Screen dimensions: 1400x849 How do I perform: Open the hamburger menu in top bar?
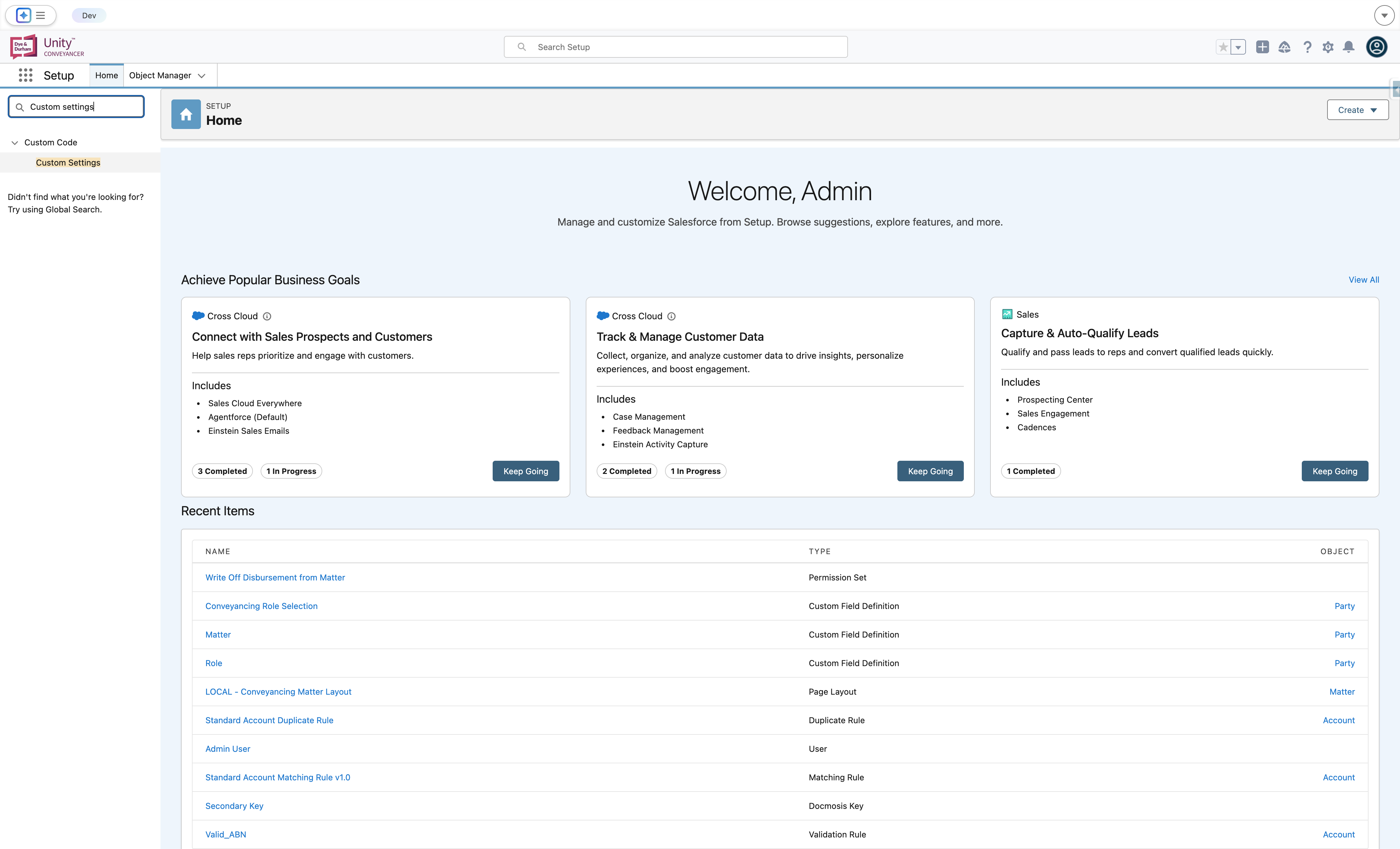[40, 15]
